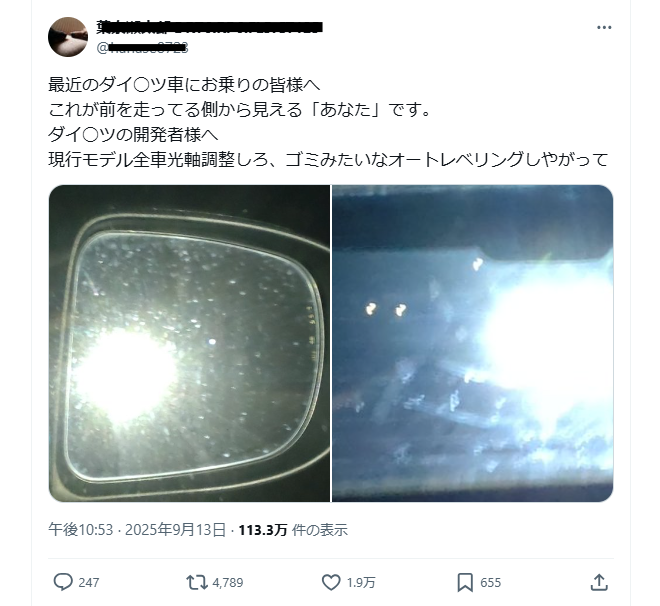Click the share upload icon
Screen dimensions: 660x606
(x=599, y=582)
